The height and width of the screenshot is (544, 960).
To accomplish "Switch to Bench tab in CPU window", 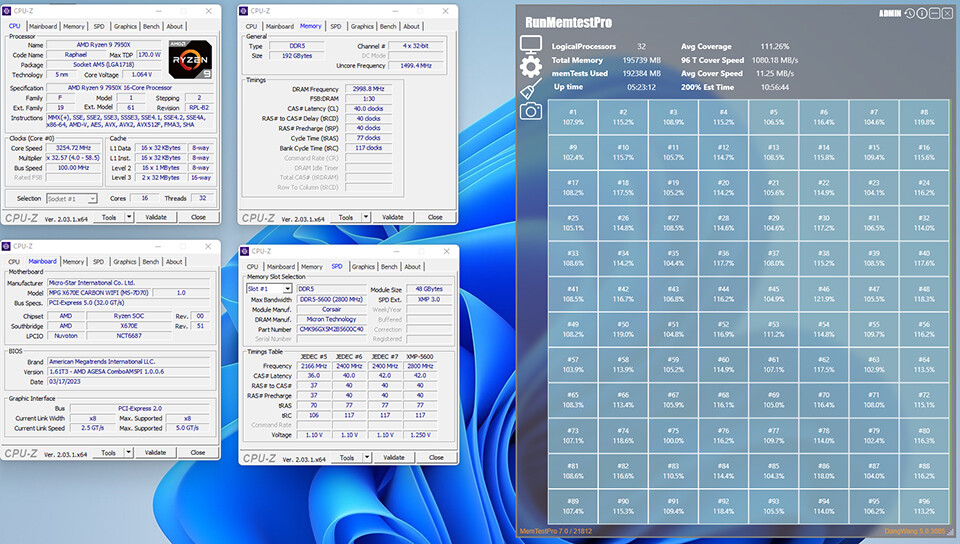I will point(151,26).
